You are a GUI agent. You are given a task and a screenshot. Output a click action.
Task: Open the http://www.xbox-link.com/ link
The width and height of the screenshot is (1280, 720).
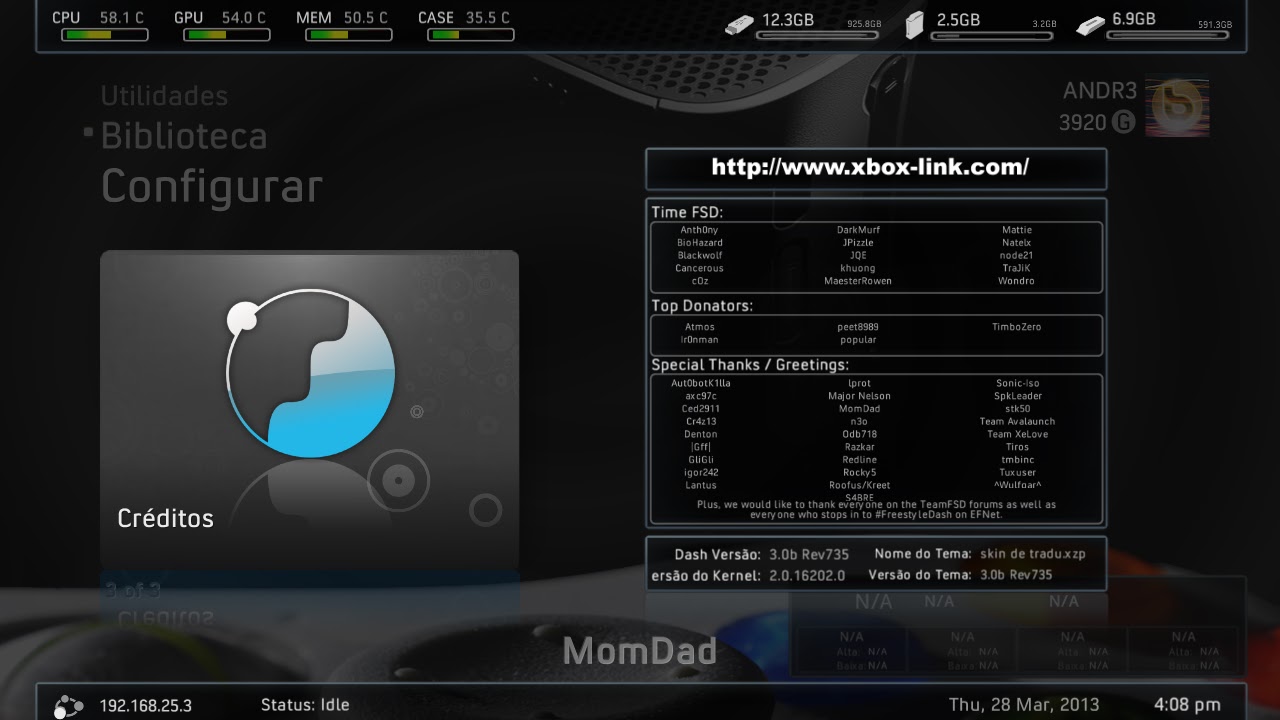[x=870, y=168]
